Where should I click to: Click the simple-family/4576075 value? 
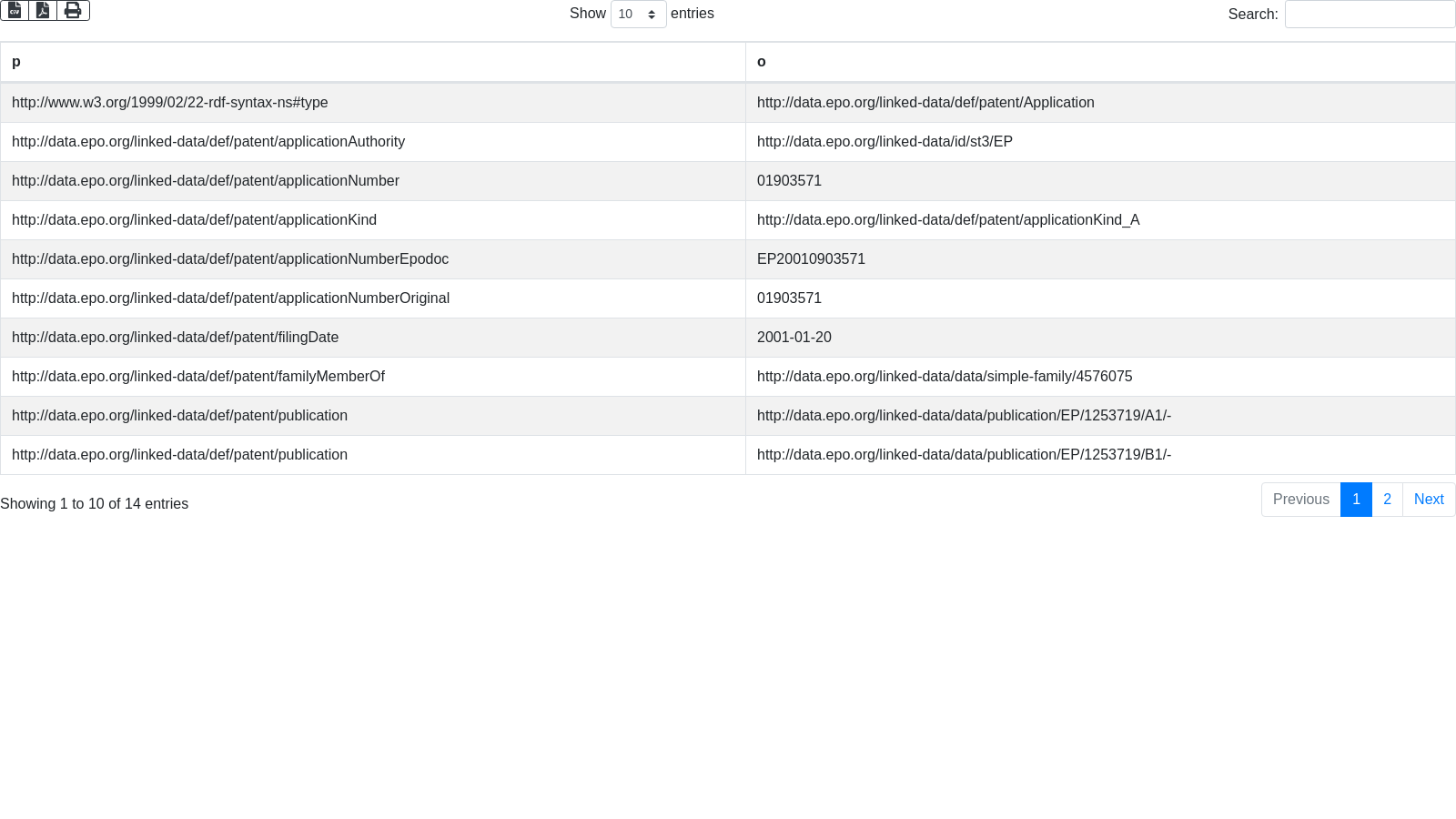(945, 377)
